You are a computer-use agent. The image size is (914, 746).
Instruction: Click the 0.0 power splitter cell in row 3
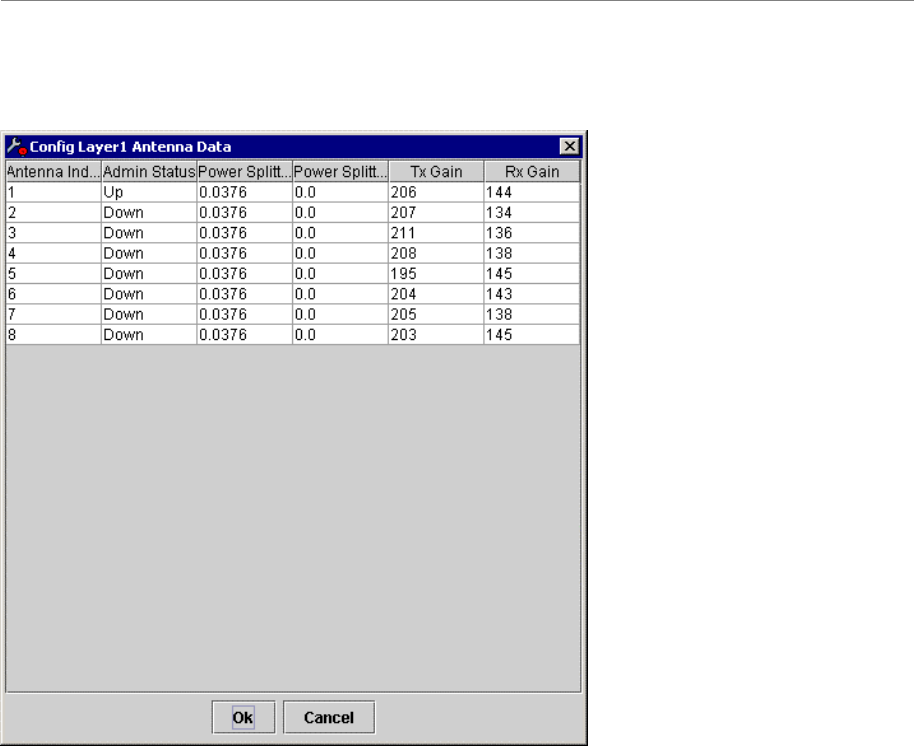pyautogui.click(x=340, y=233)
